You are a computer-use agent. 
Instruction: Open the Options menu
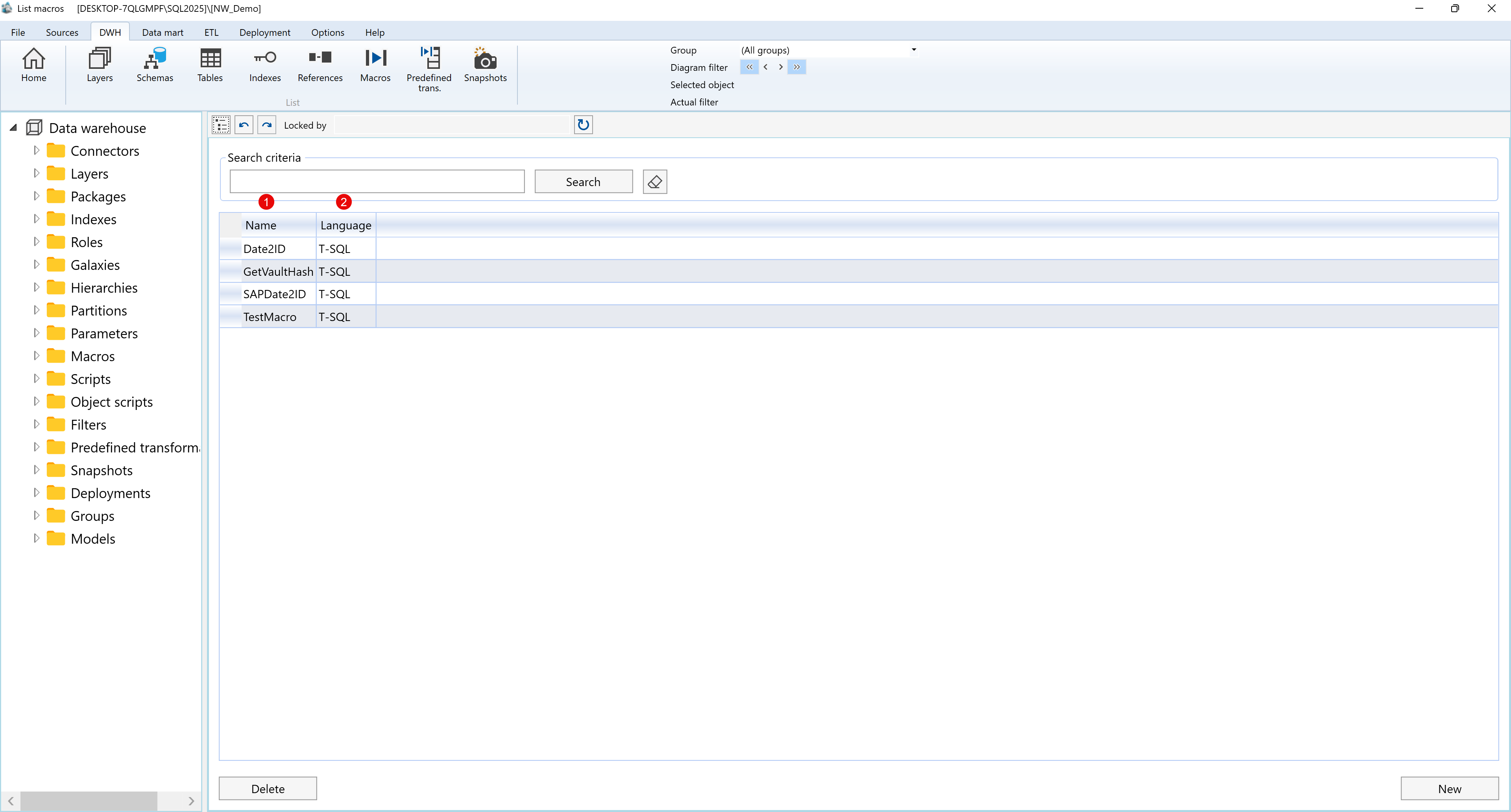(327, 32)
